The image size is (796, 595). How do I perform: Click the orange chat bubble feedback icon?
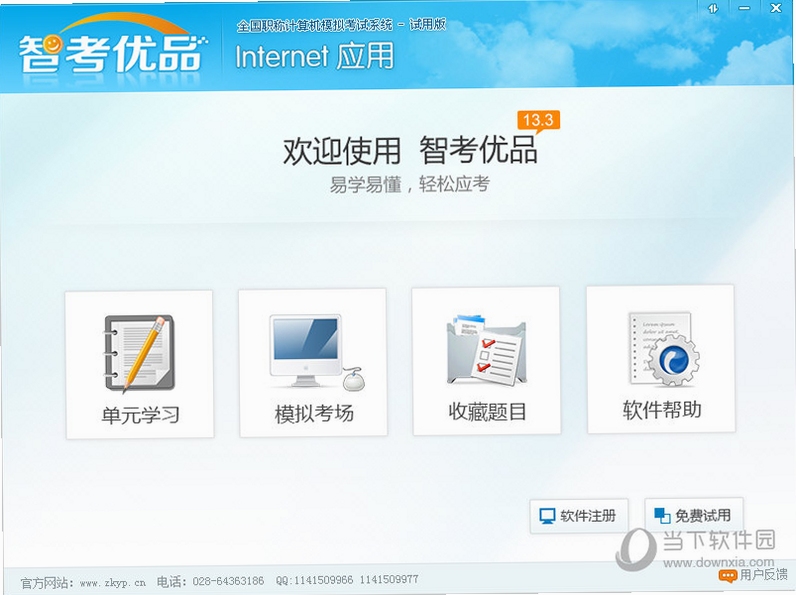(x=728, y=575)
